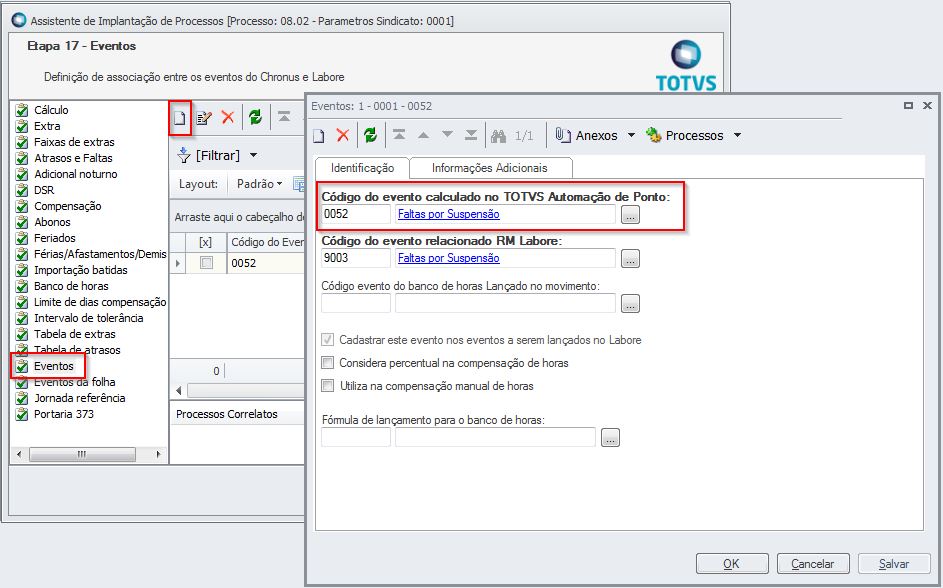Create a new event record with the New icon
The image size is (943, 588).
(x=179, y=117)
